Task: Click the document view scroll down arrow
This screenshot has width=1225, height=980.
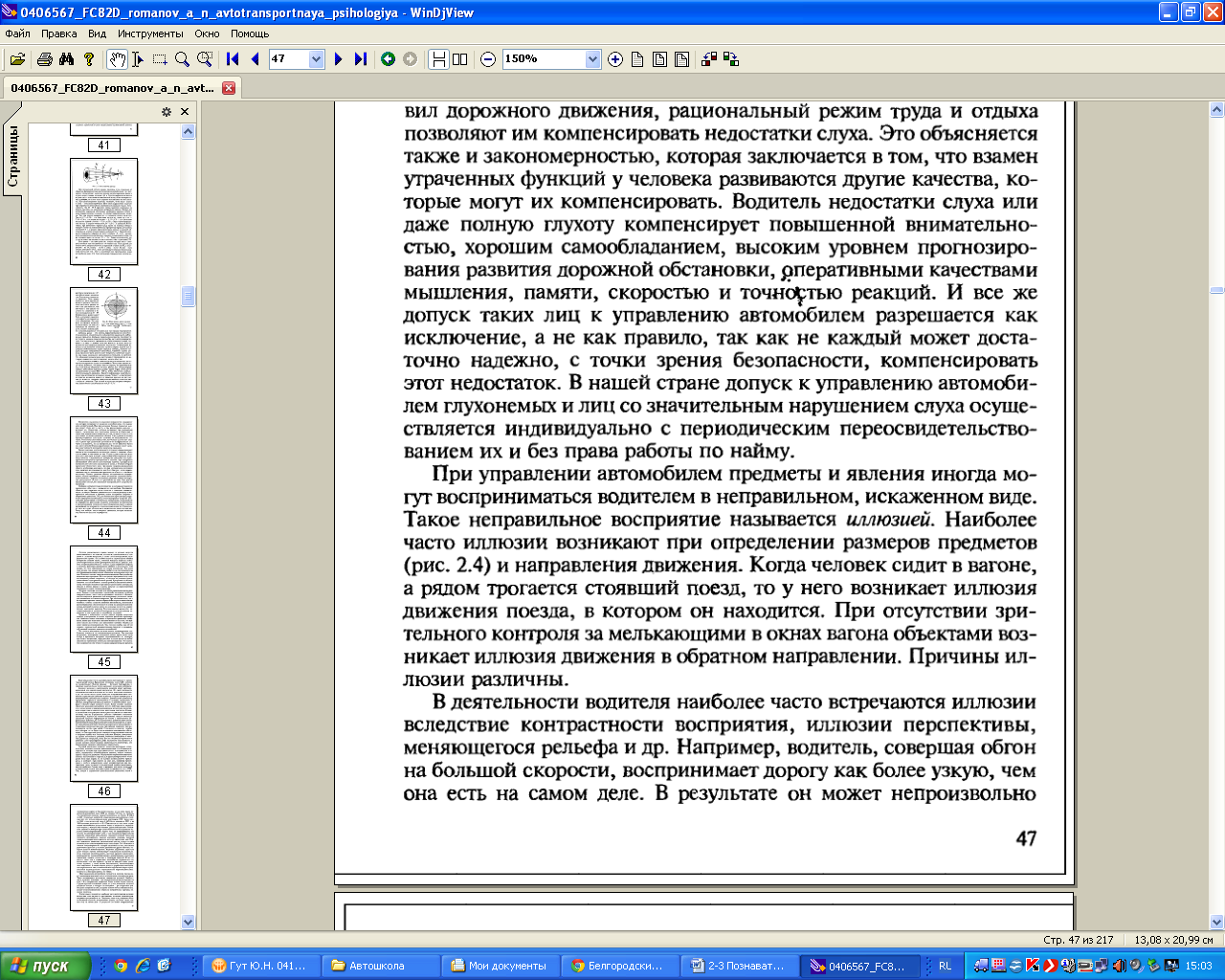Action: [1216, 923]
